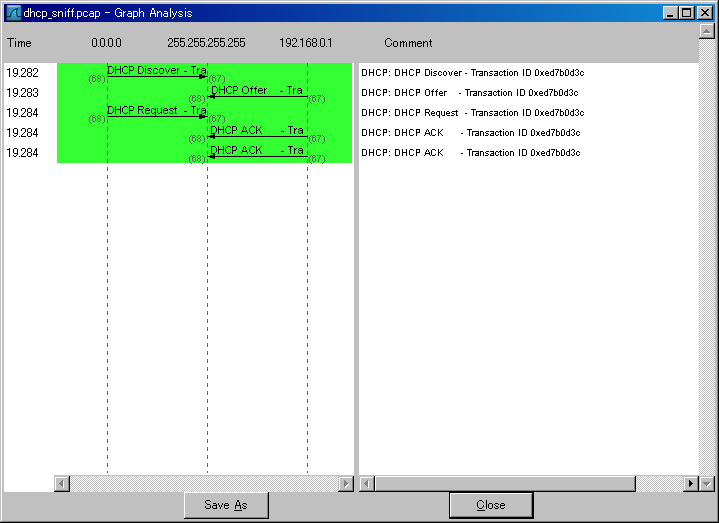Viewport: 719px width, 523px height.
Task: Select the DHCP Offer arrow in the graph
Action: pos(257,96)
